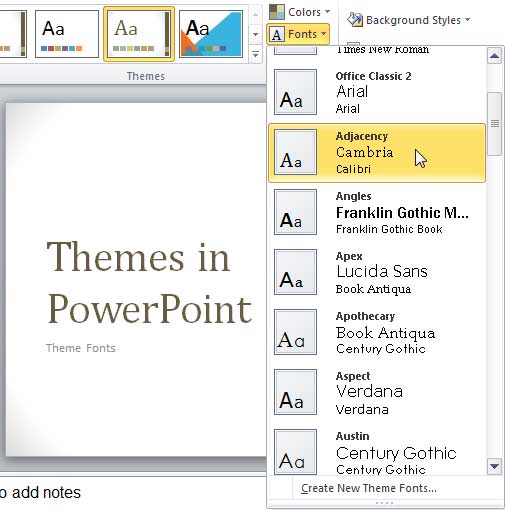Click the Angles Aa preview icon
This screenshot has width=505, height=510.
(295, 212)
